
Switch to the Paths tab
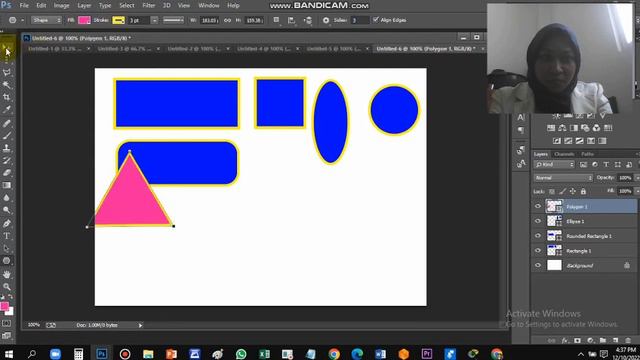pos(587,154)
